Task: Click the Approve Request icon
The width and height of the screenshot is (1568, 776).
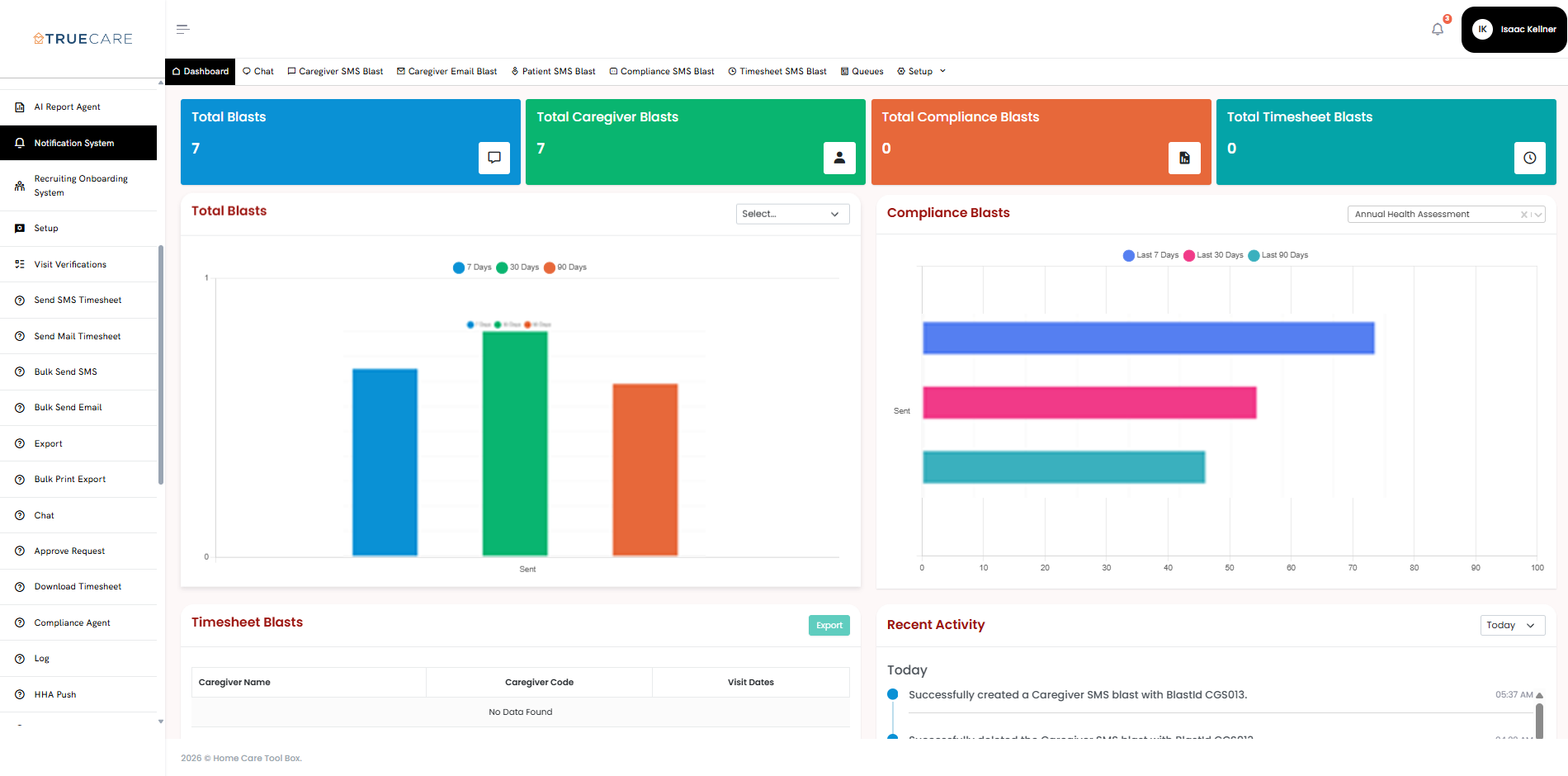Action: (20, 551)
